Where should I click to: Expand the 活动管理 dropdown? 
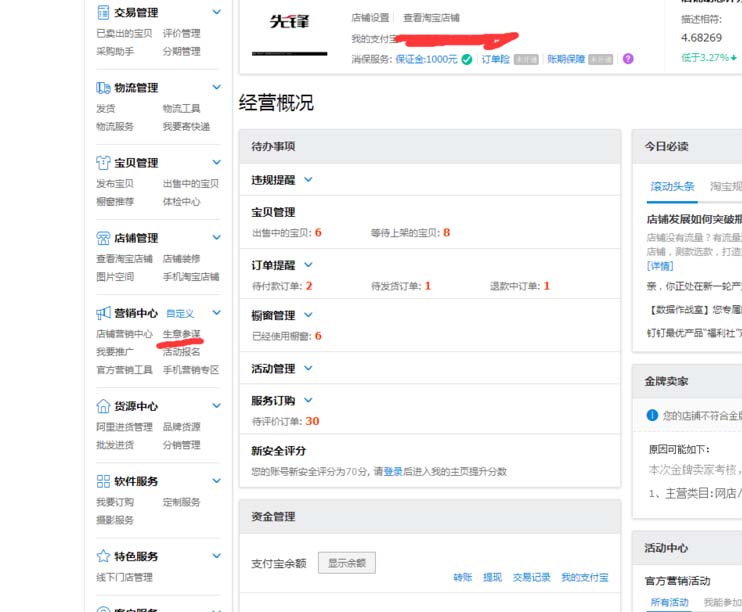tap(308, 368)
